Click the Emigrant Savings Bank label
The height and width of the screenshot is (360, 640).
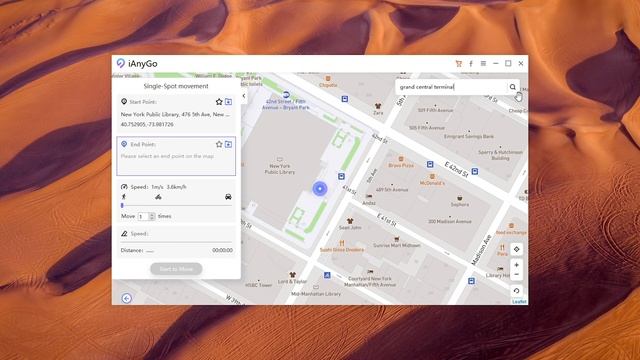[x=469, y=136]
